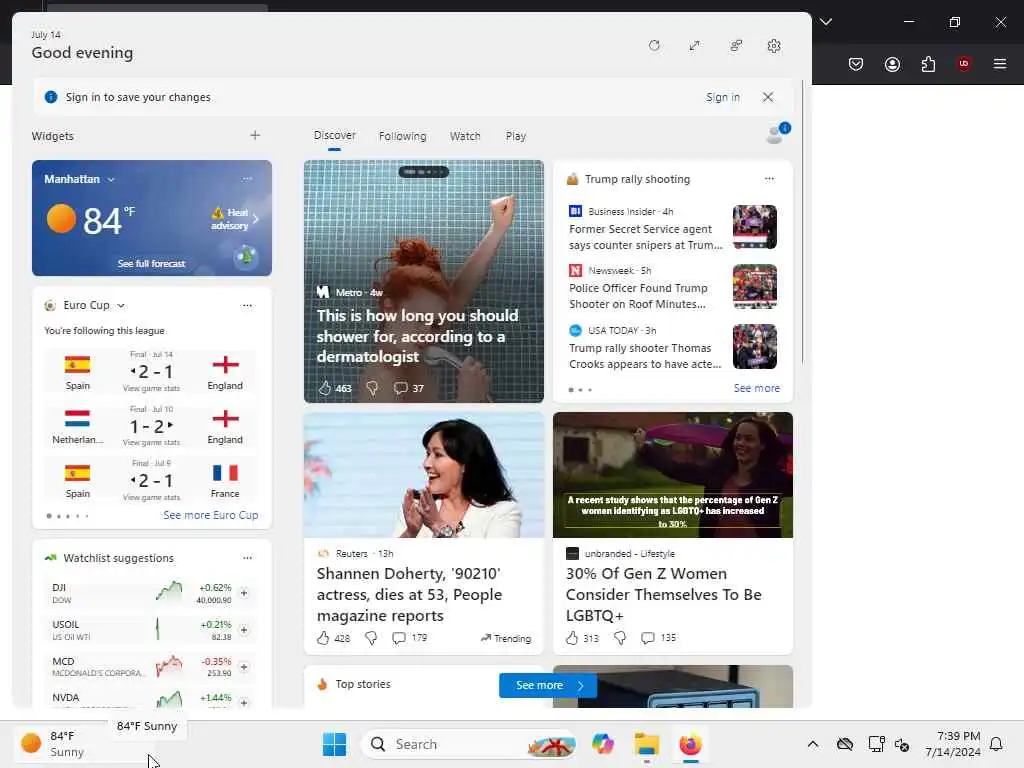Click Sign in on the banner

click(723, 97)
